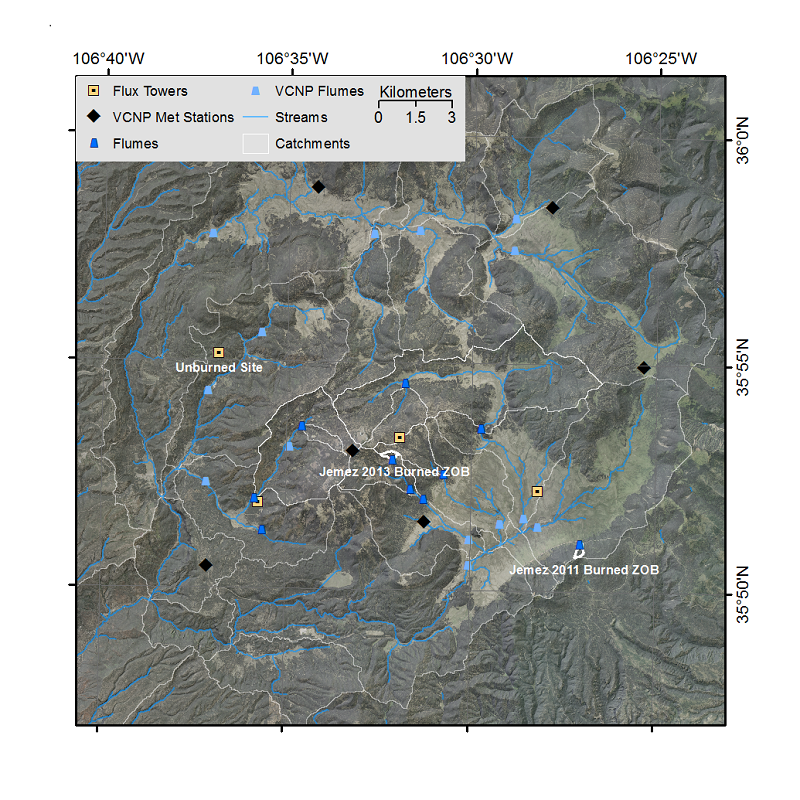Select the easternmost met station diamond
Screen dimensions: 800x800
644,368
